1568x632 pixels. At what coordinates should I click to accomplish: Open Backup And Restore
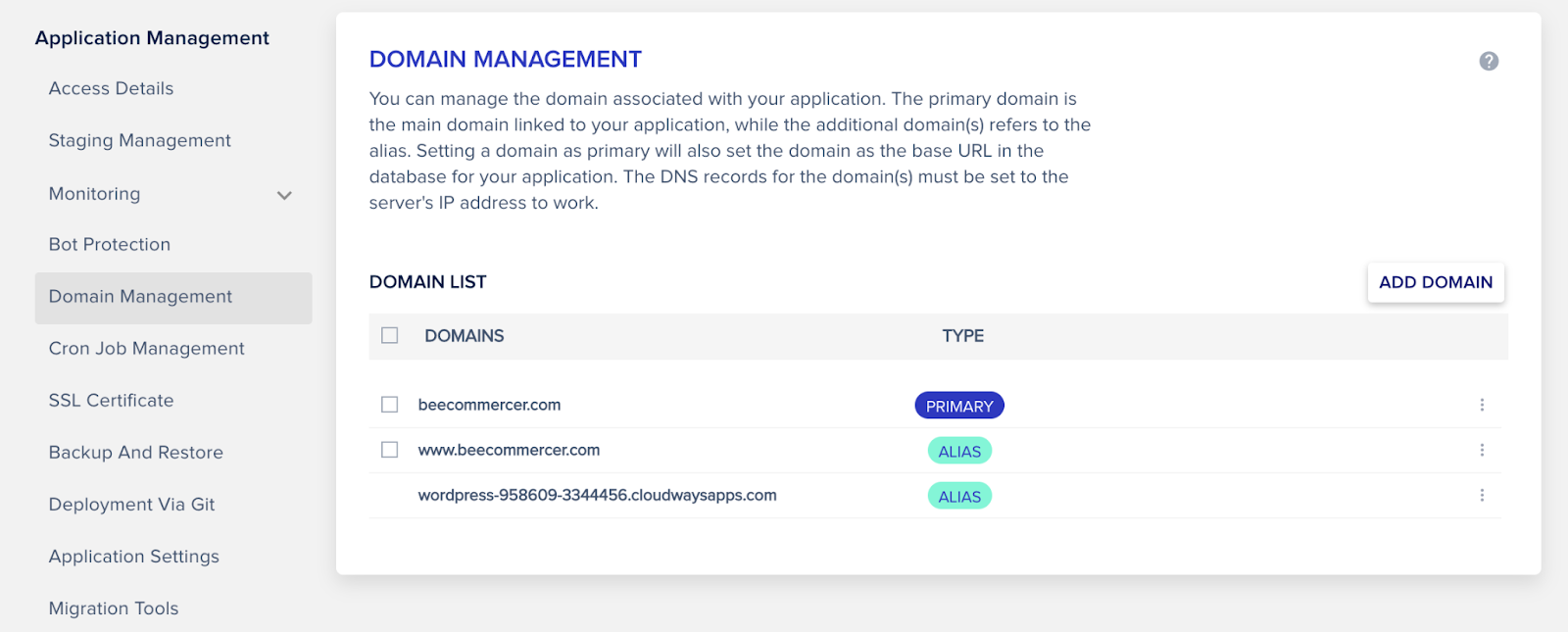[x=136, y=453]
